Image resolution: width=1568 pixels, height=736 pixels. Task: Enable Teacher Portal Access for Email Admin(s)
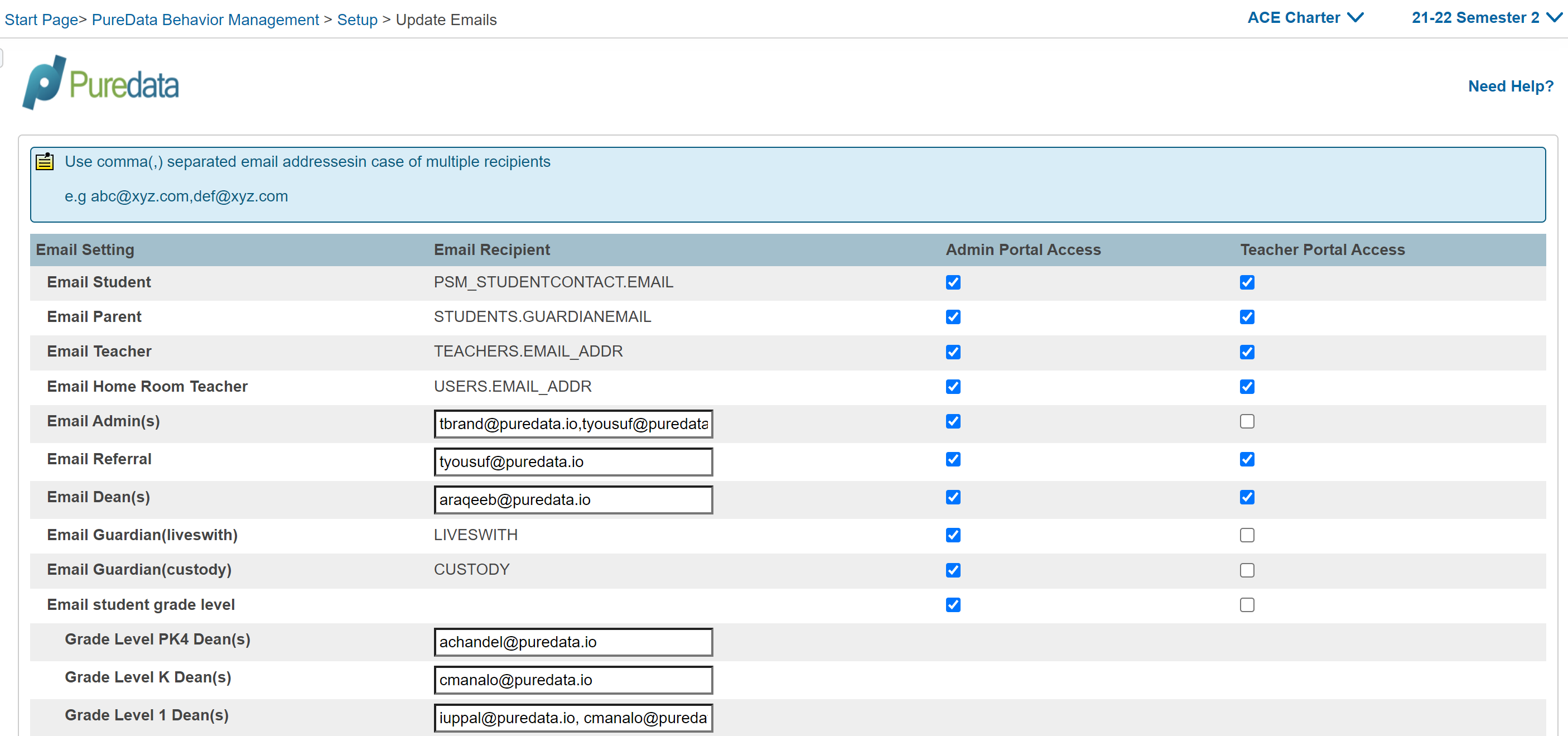tap(1247, 421)
